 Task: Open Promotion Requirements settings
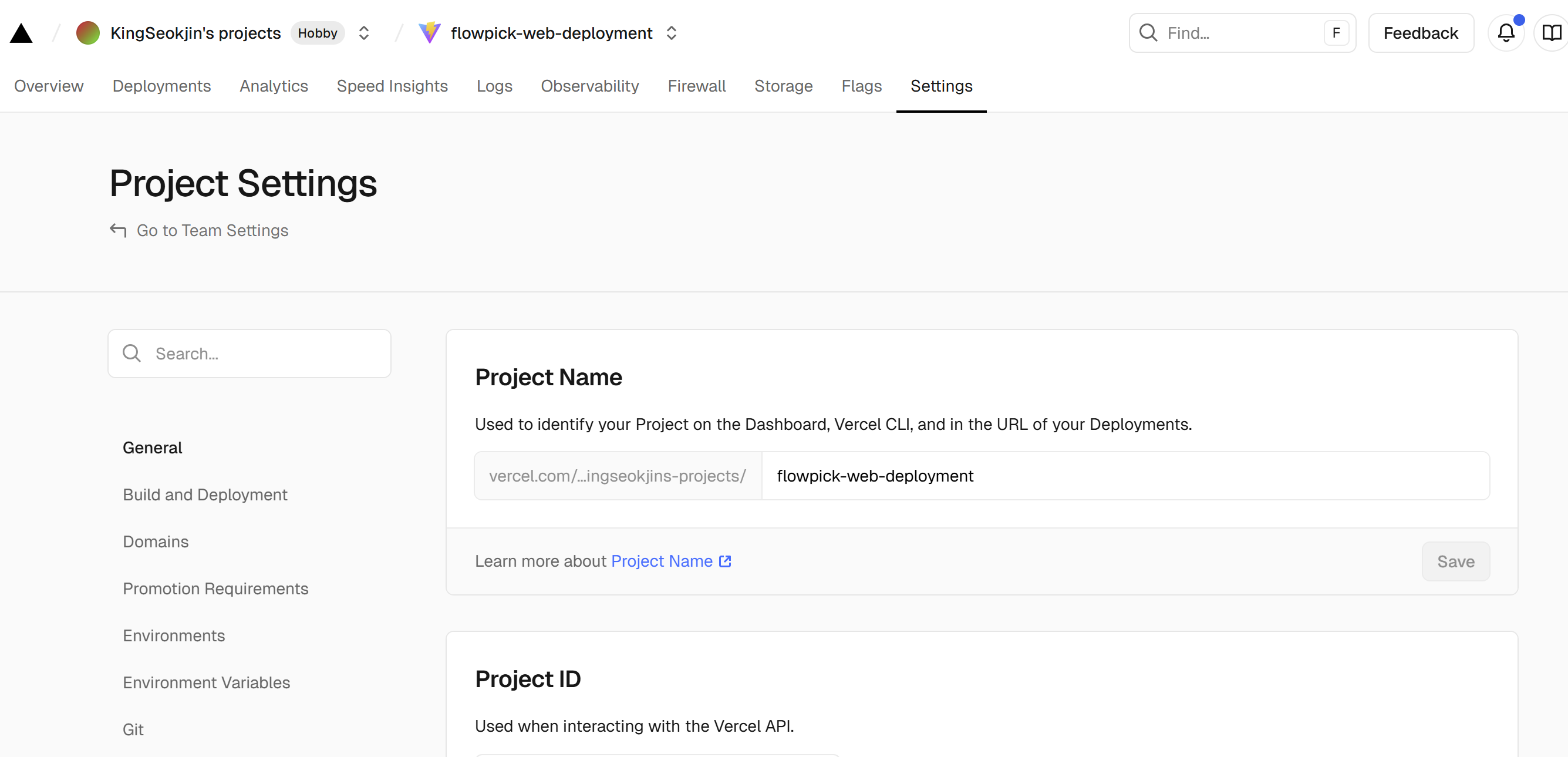[x=215, y=588]
